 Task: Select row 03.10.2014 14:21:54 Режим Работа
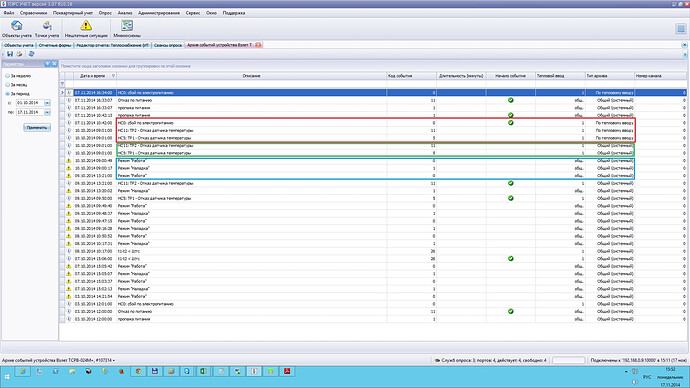point(373,296)
